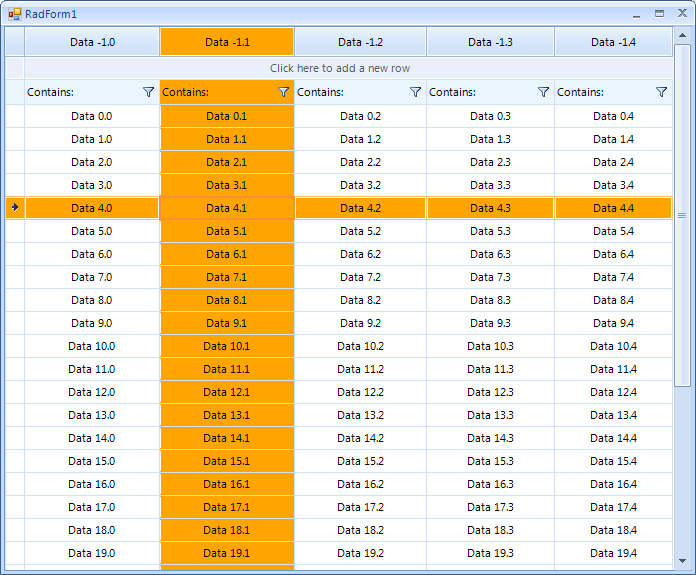Viewport: 696px width, 575px height.
Task: Open filter icon in Data -1.3 column
Action: [543, 92]
